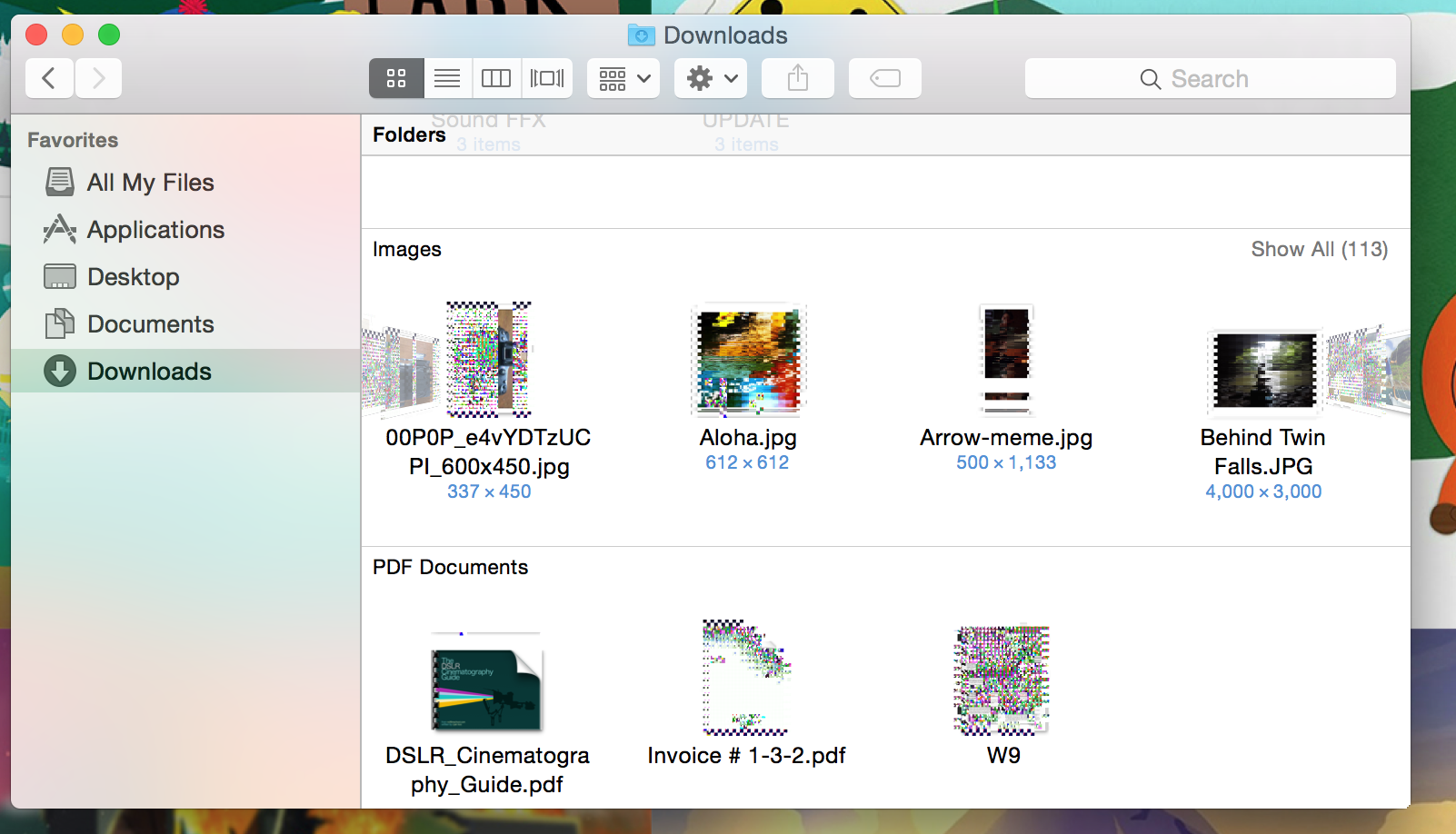Screen dimensions: 1456x834
Task: Click the Folders section header
Action: (x=409, y=134)
